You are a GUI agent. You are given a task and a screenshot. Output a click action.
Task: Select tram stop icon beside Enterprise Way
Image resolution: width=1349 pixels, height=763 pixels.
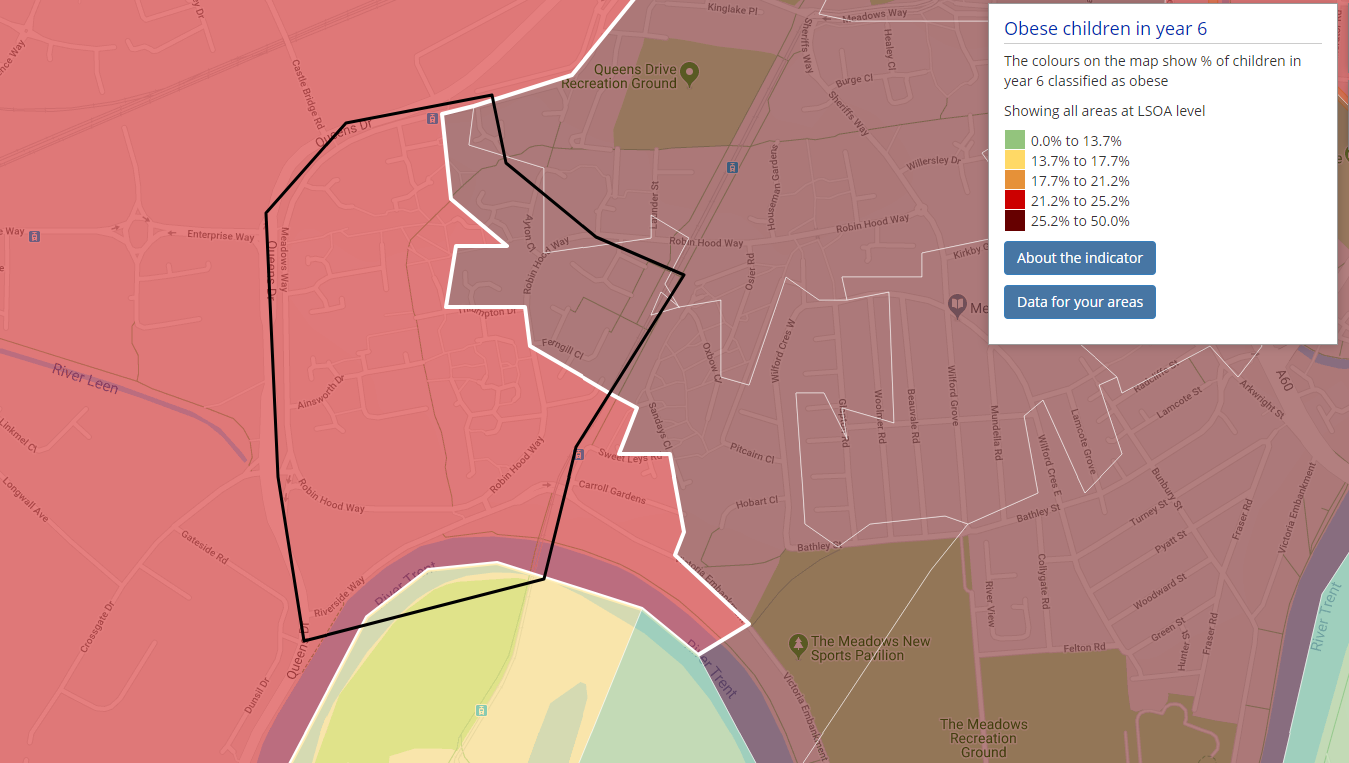point(35,236)
